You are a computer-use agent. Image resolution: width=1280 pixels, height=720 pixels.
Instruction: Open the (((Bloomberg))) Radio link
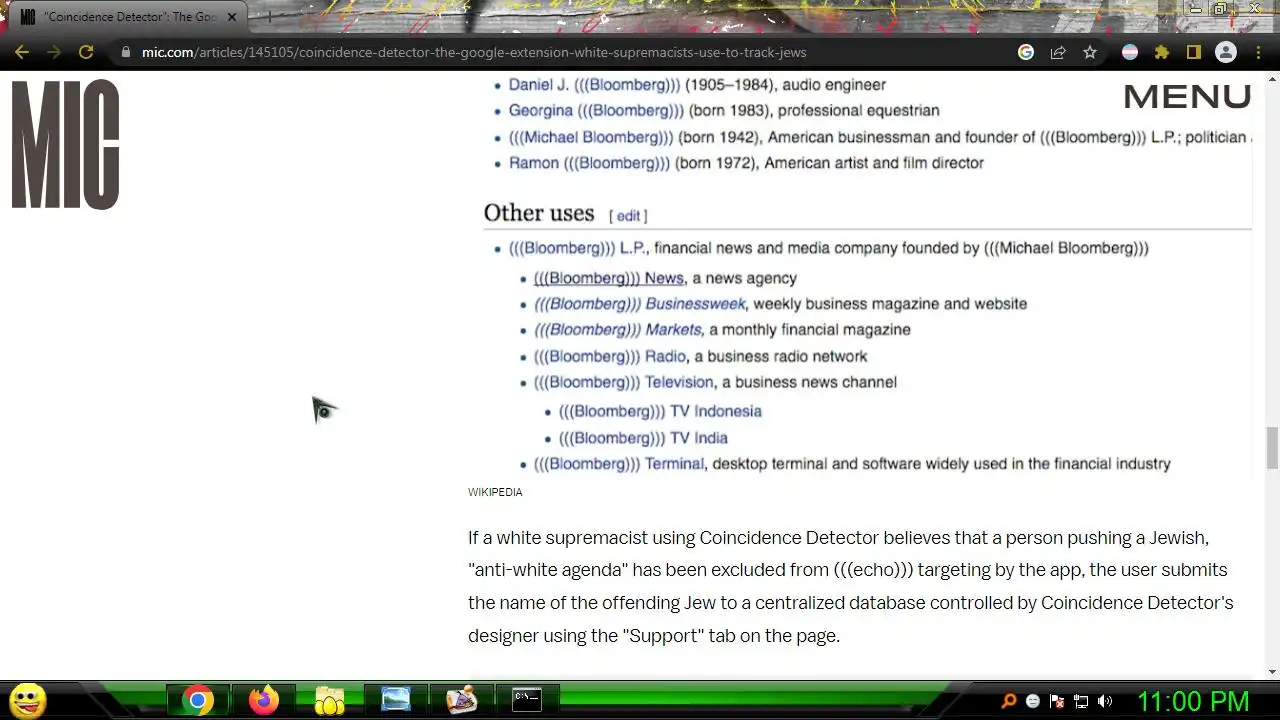click(609, 357)
